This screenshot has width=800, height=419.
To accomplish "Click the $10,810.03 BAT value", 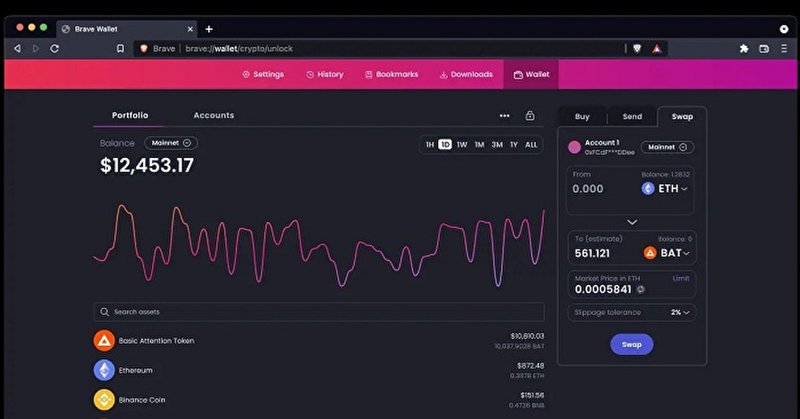I will [x=527, y=336].
